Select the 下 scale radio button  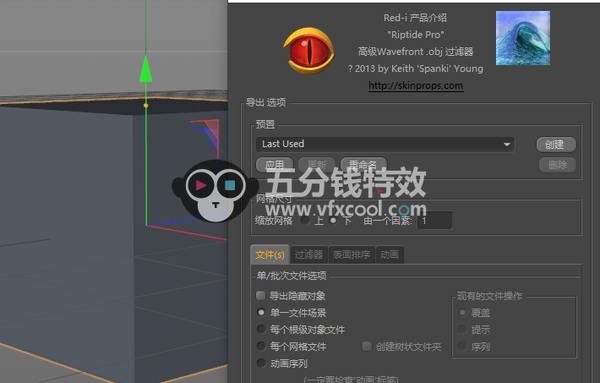coord(333,220)
